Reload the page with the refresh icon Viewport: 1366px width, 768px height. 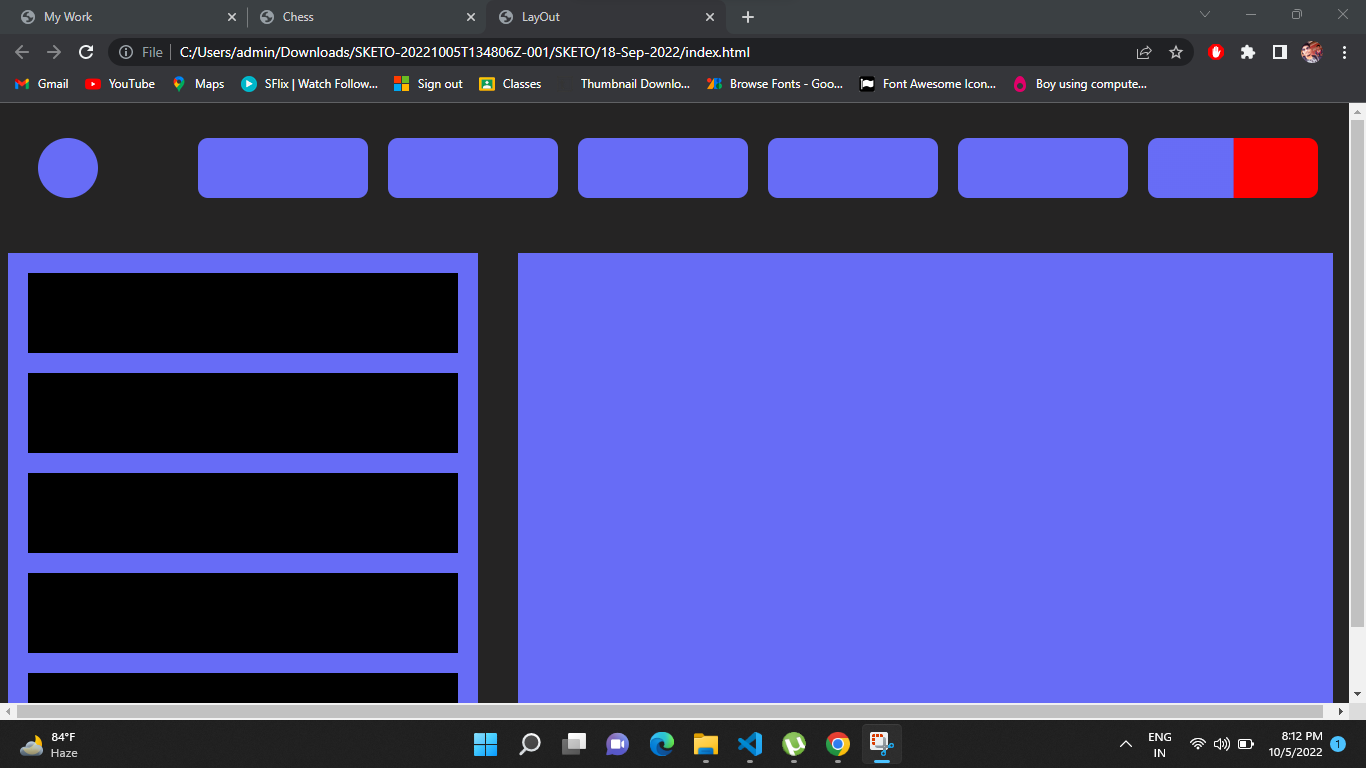point(86,52)
